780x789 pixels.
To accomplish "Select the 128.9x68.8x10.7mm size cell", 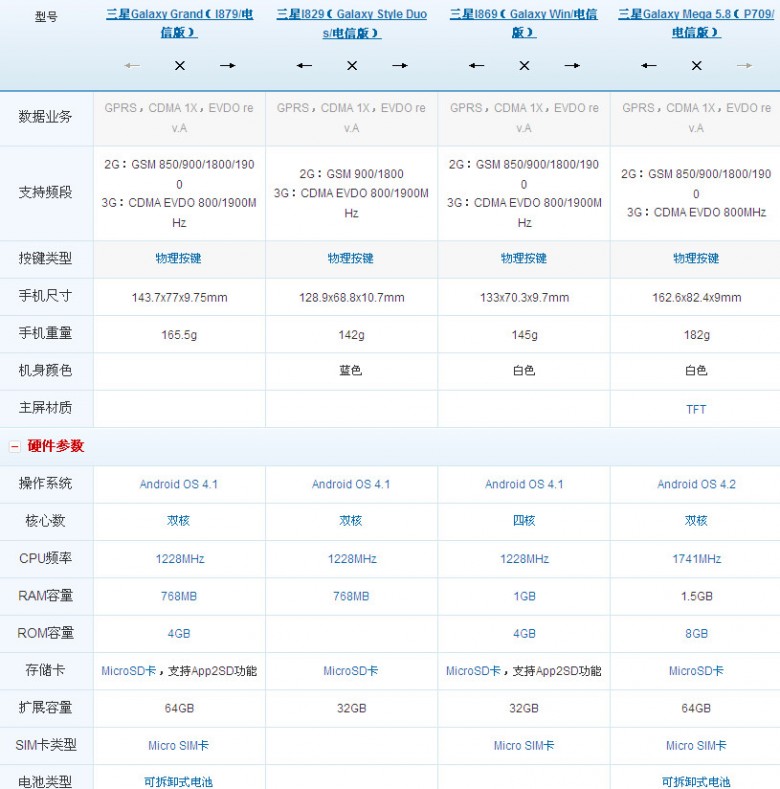I will pos(352,298).
